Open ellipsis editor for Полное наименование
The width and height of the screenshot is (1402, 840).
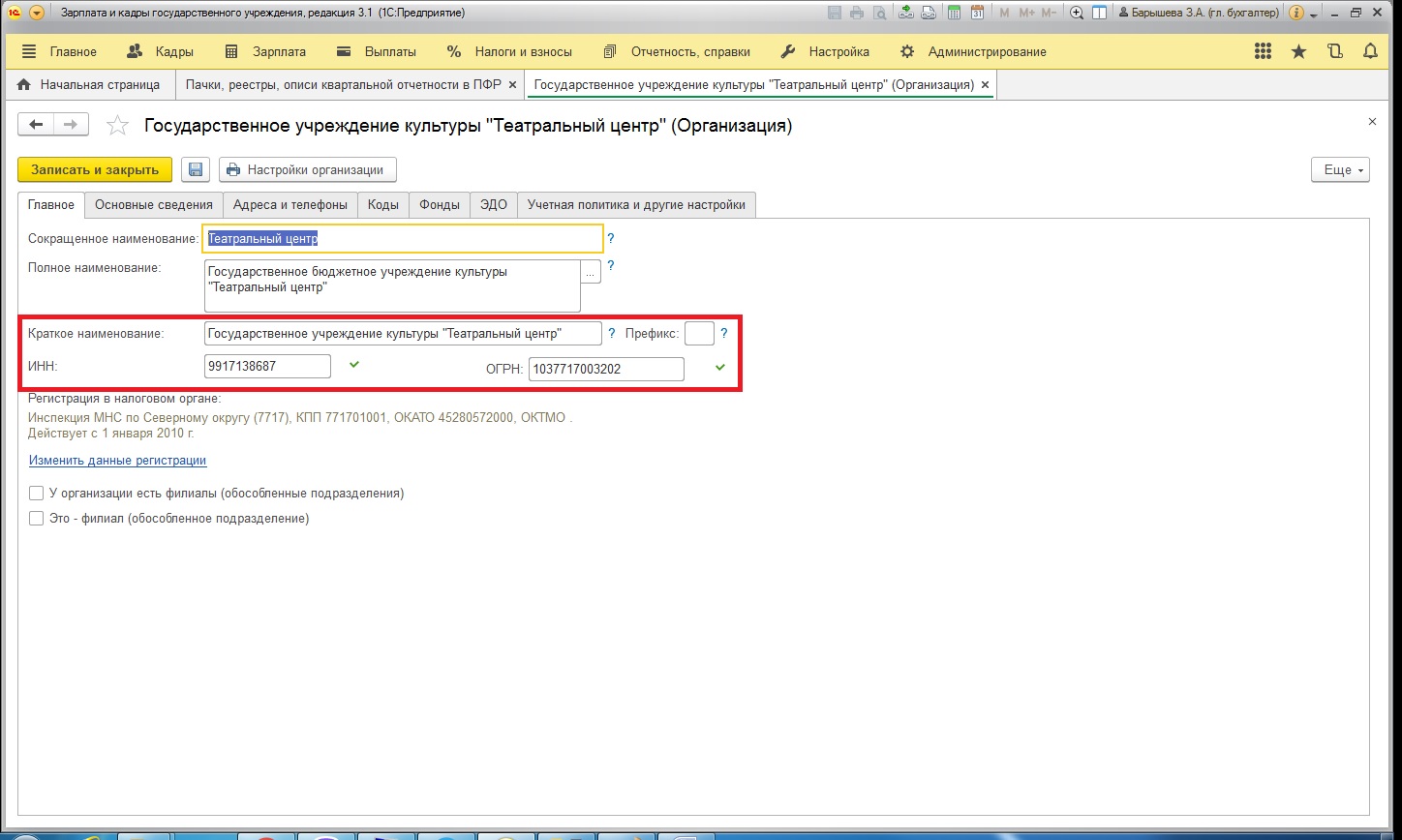click(x=591, y=272)
